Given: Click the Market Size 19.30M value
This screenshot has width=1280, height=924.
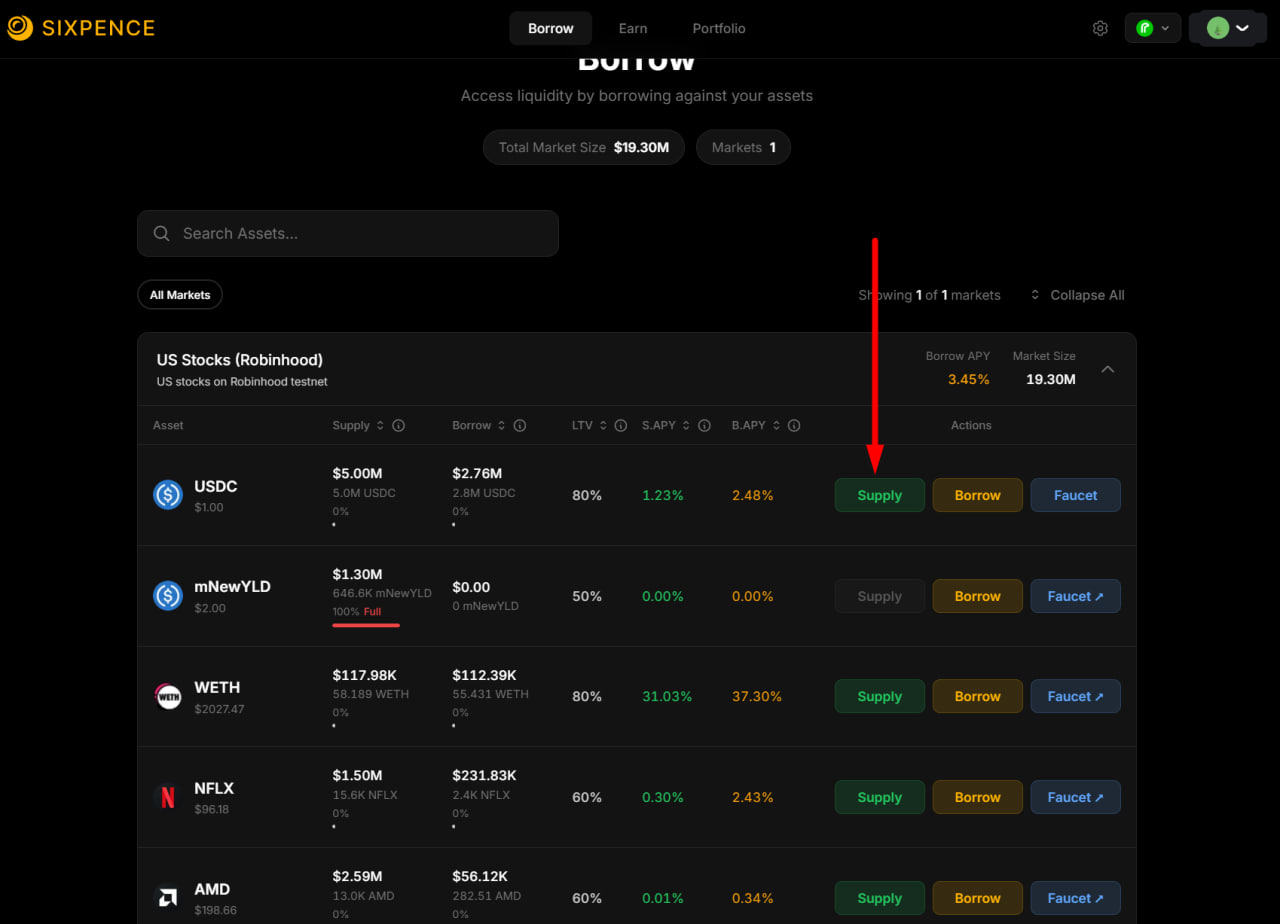Looking at the screenshot, I should pyautogui.click(x=1051, y=379).
